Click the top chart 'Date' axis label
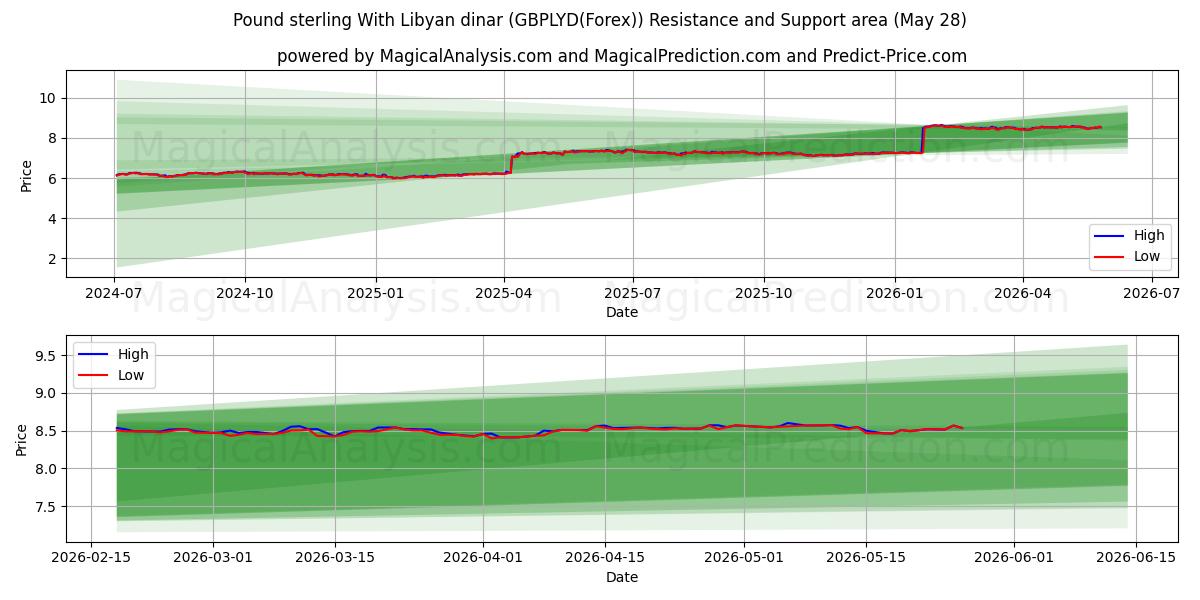This screenshot has height=600, width=1200. pos(622,312)
